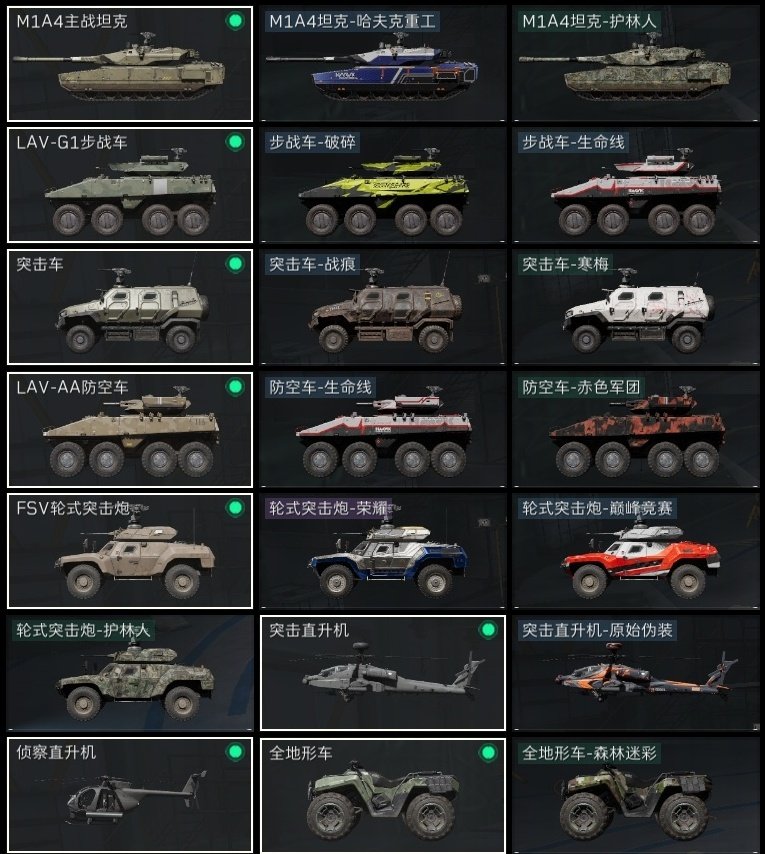Pick the M1A4坦克-护林人 camo tank skin
The image size is (765, 854).
(x=636, y=64)
